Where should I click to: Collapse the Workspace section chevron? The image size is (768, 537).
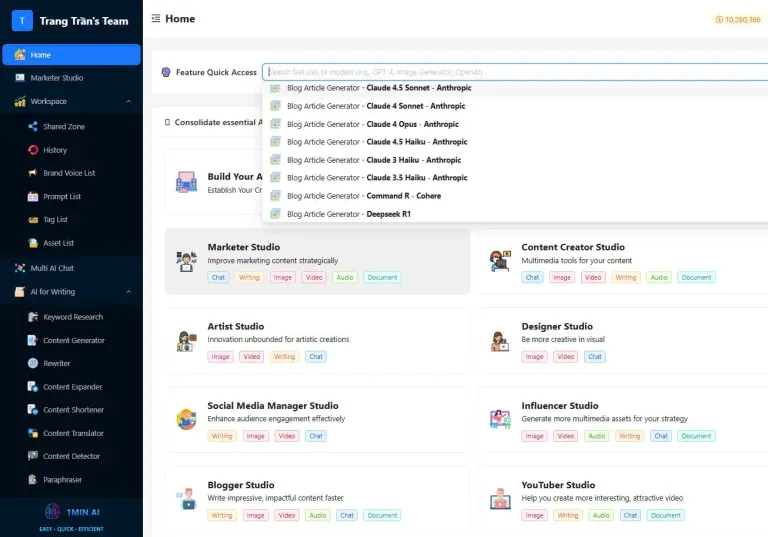(x=128, y=101)
